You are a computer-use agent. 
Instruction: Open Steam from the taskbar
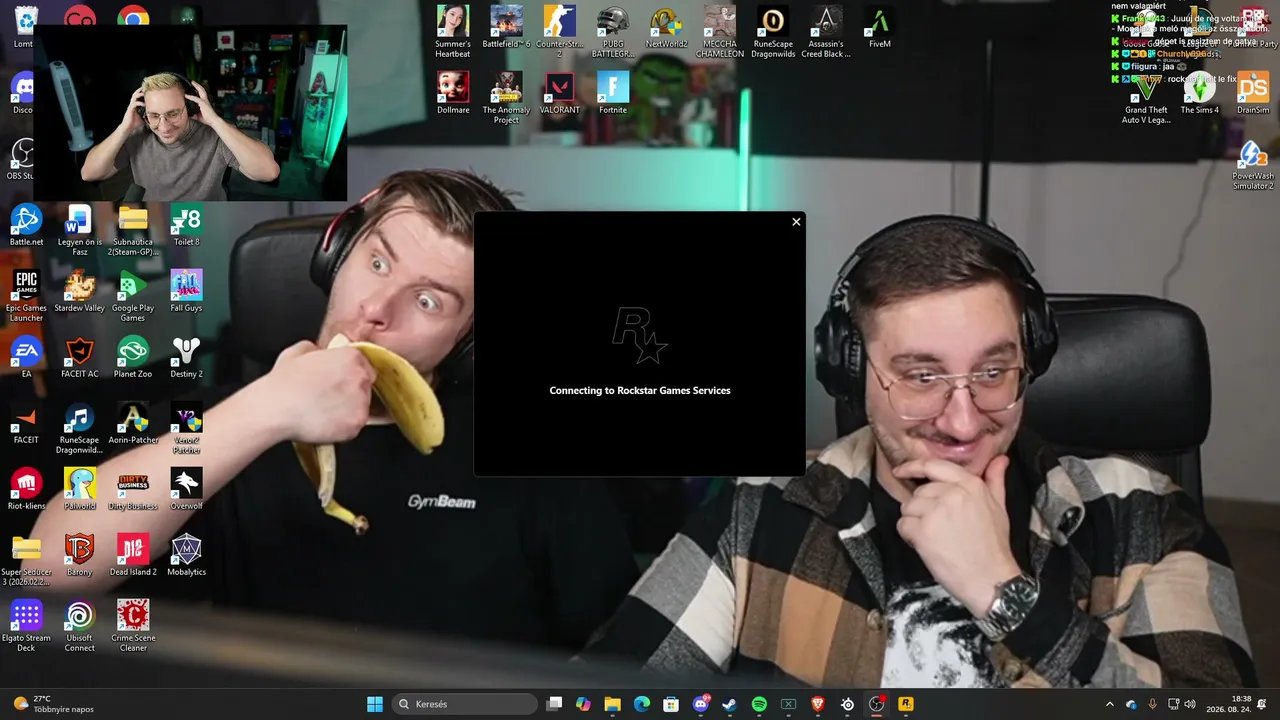point(730,704)
